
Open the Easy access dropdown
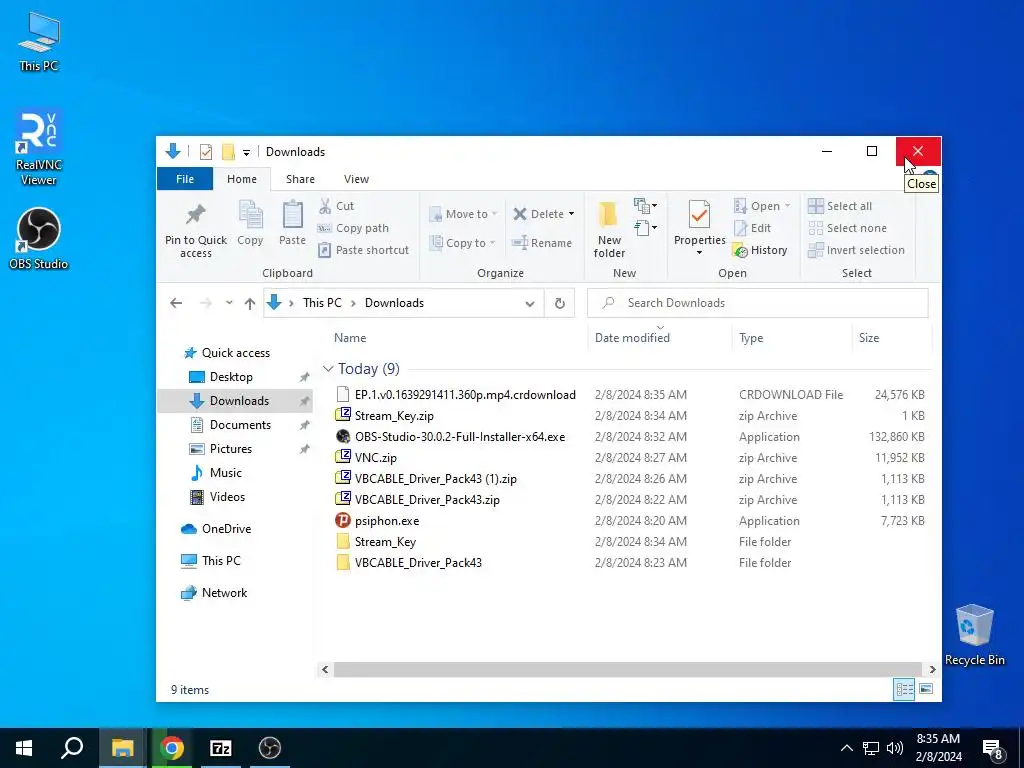(x=645, y=227)
